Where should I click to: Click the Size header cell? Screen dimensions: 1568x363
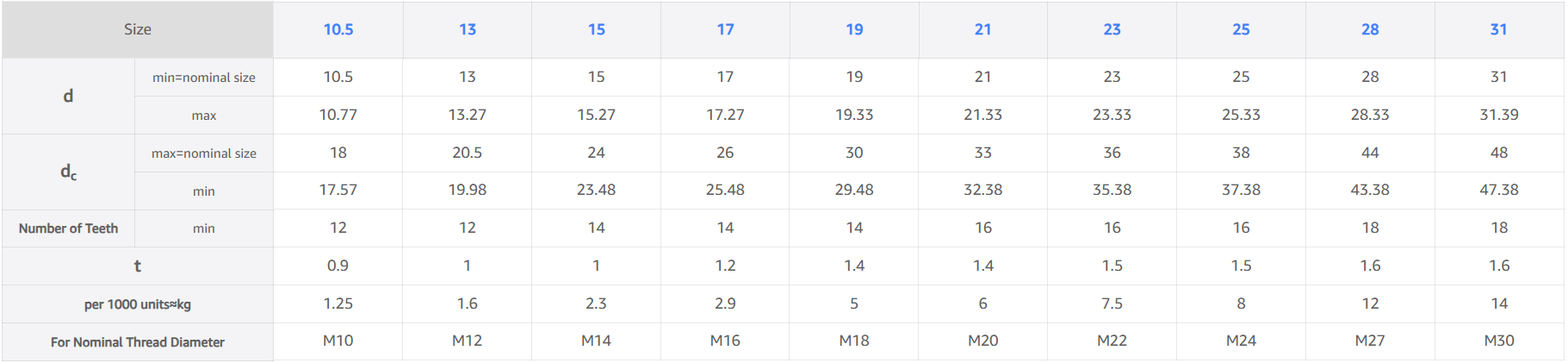click(138, 29)
